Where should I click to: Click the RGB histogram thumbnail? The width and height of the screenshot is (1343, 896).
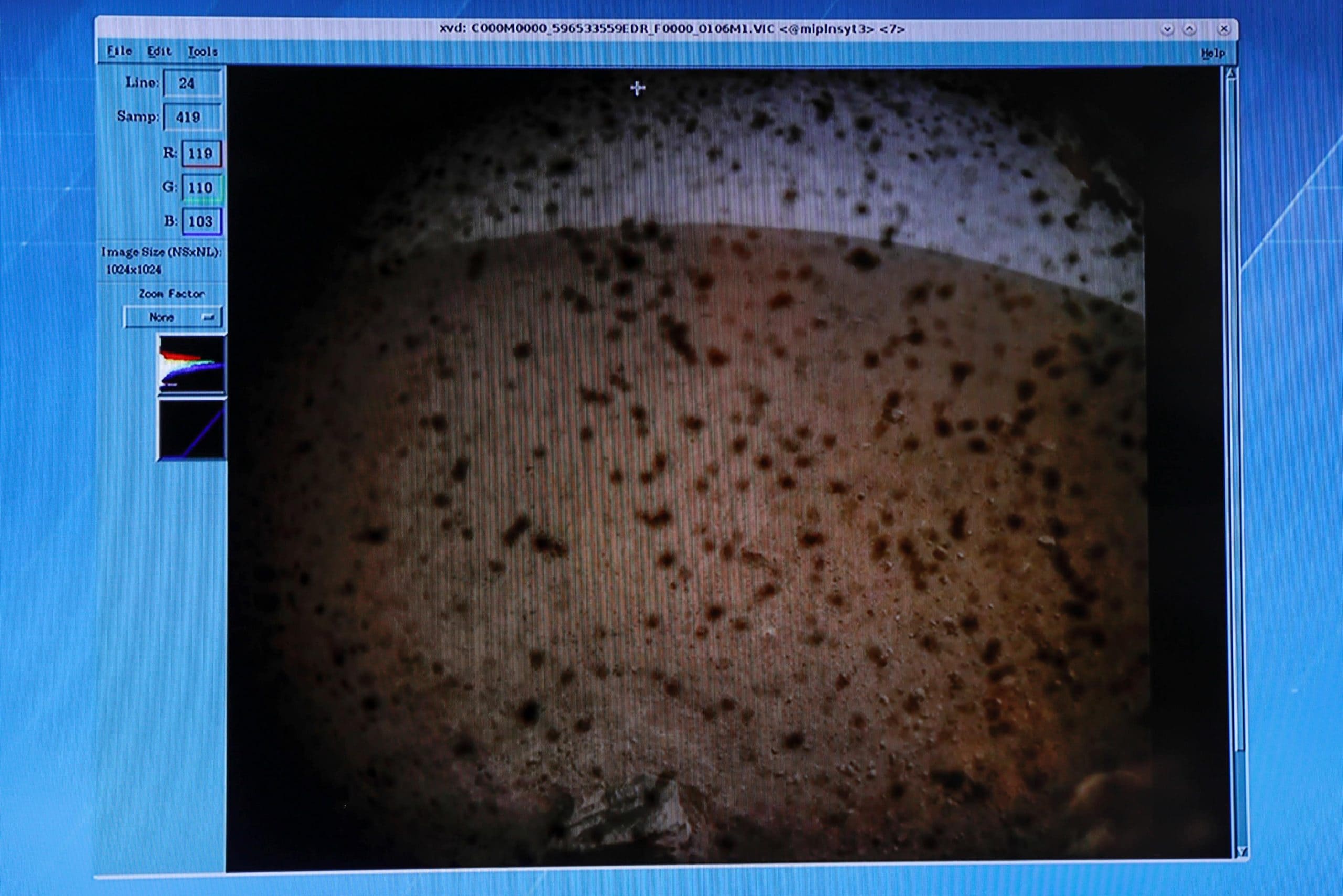[191, 365]
